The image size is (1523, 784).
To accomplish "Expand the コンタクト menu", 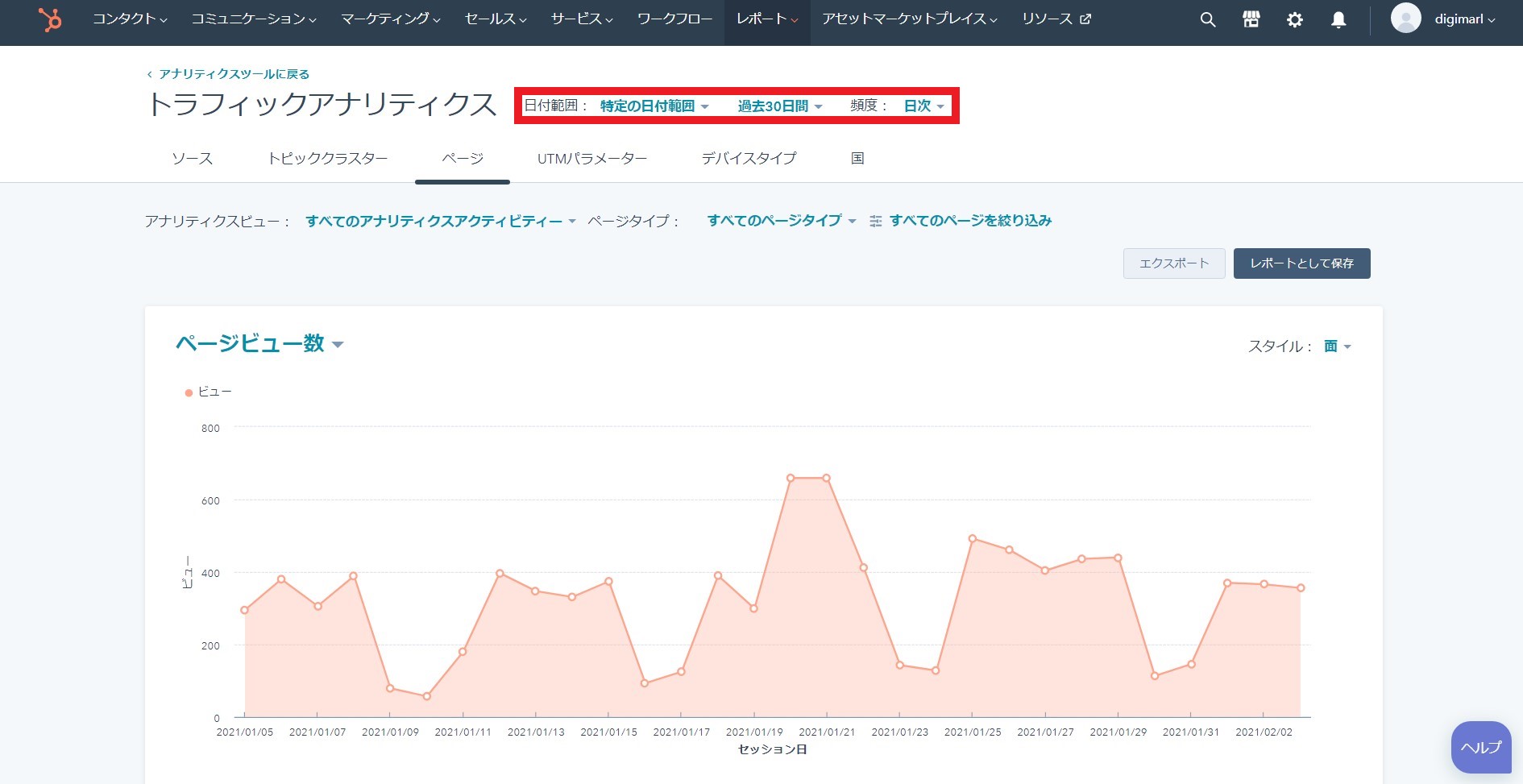I will pos(130,19).
